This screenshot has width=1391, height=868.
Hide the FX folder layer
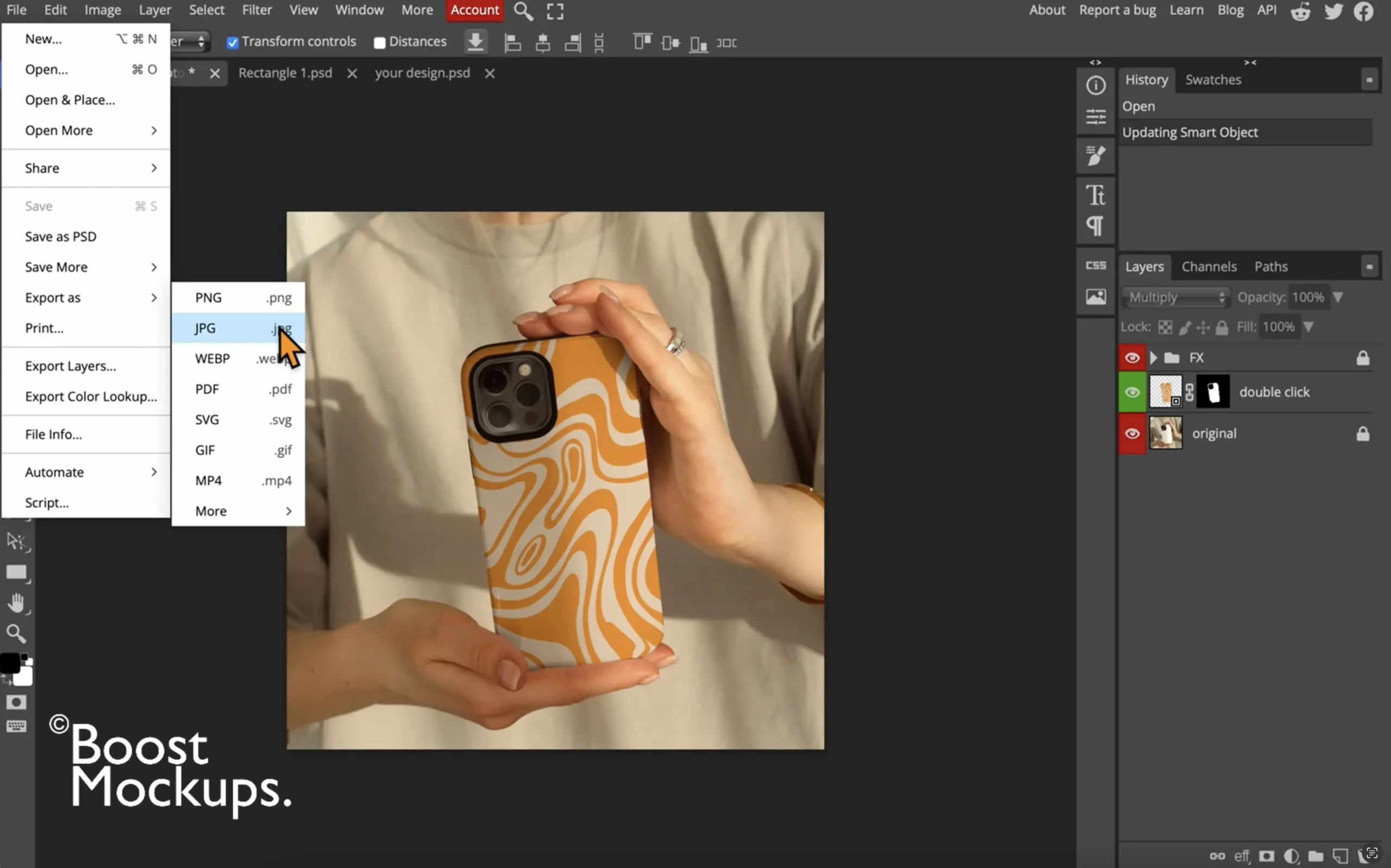tap(1132, 358)
